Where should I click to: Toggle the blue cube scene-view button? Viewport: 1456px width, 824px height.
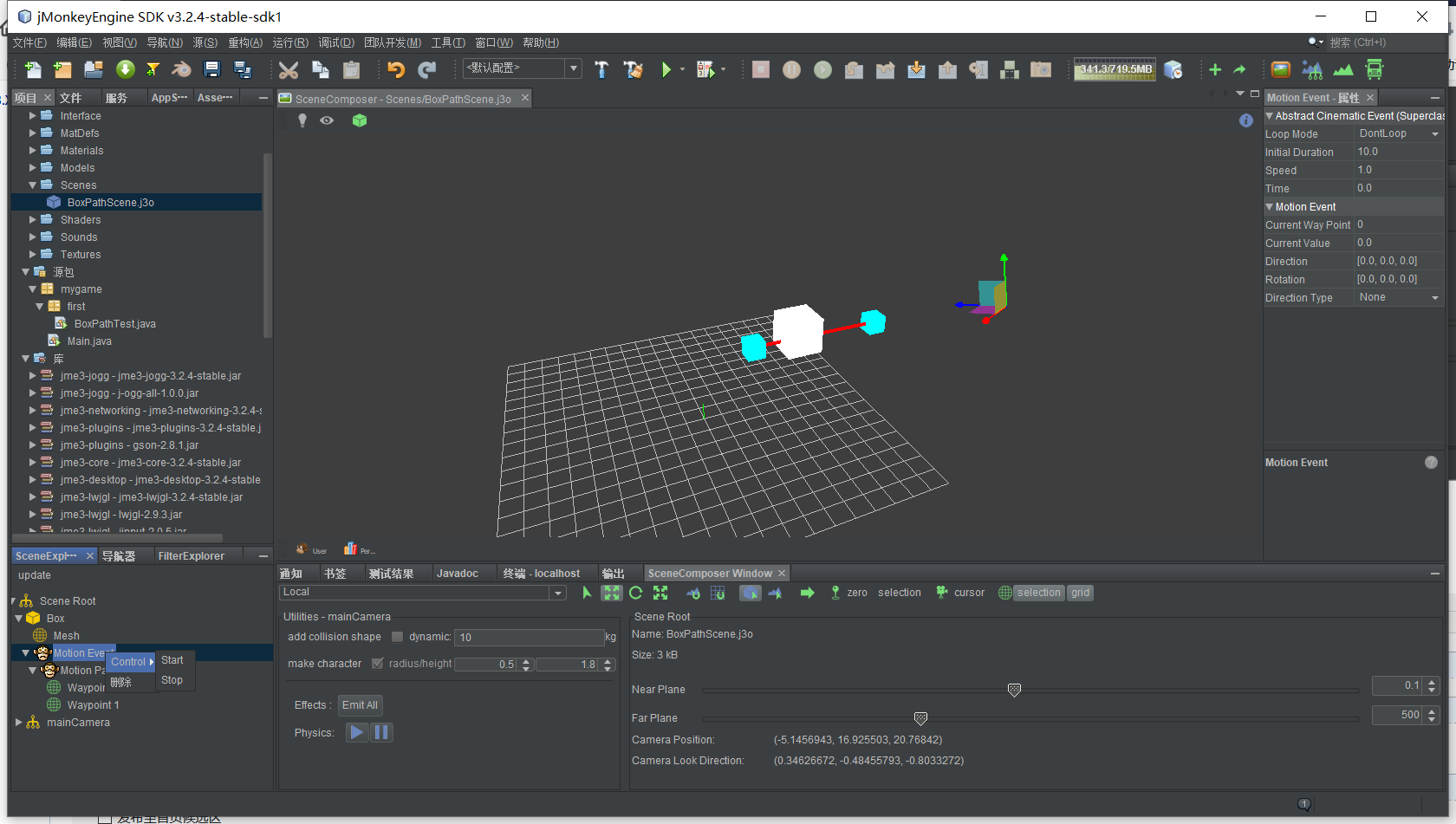(x=751, y=593)
